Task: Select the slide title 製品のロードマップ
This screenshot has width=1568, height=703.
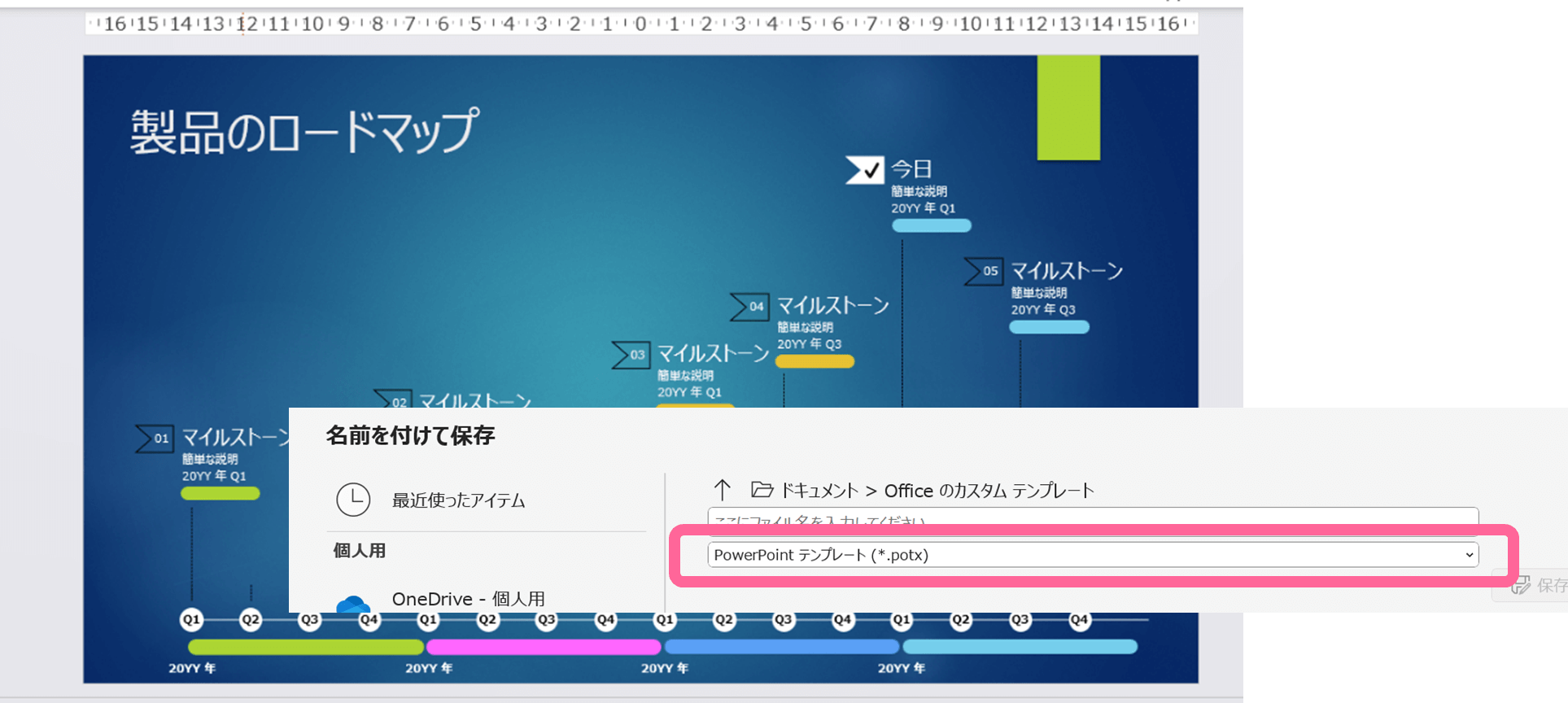Action: [x=304, y=131]
